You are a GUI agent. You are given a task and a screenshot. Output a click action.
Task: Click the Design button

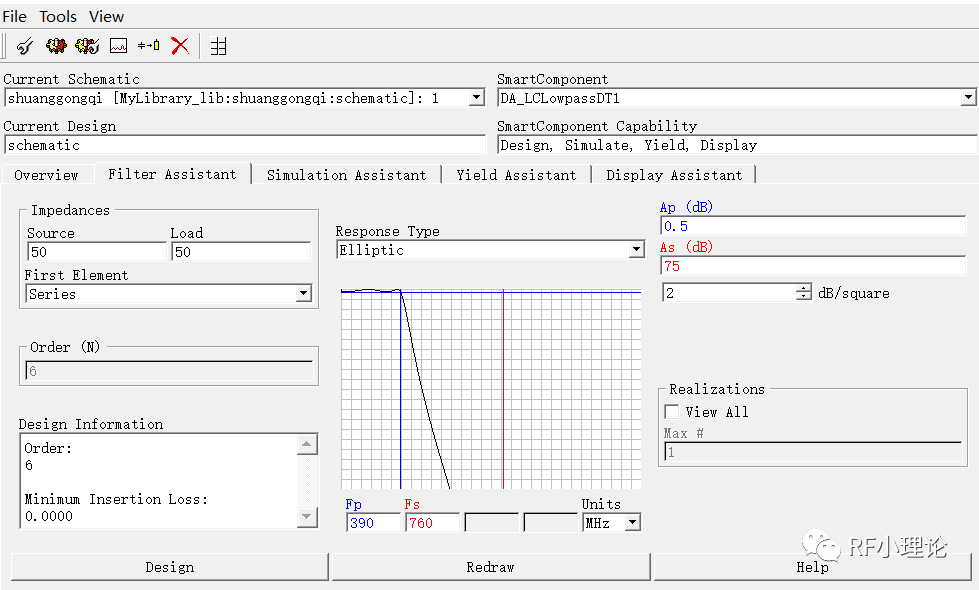(x=170, y=567)
